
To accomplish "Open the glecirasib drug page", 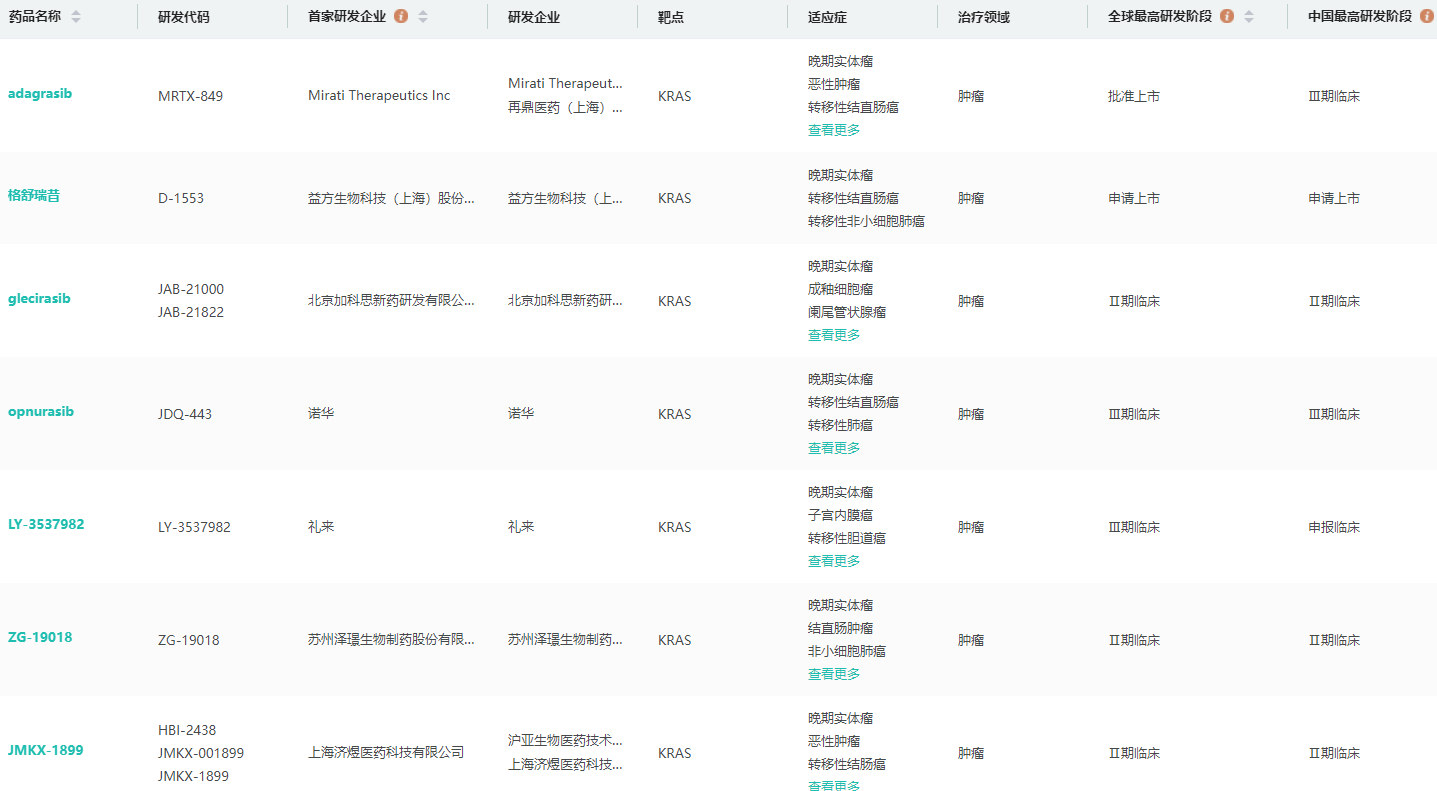I will point(39,299).
